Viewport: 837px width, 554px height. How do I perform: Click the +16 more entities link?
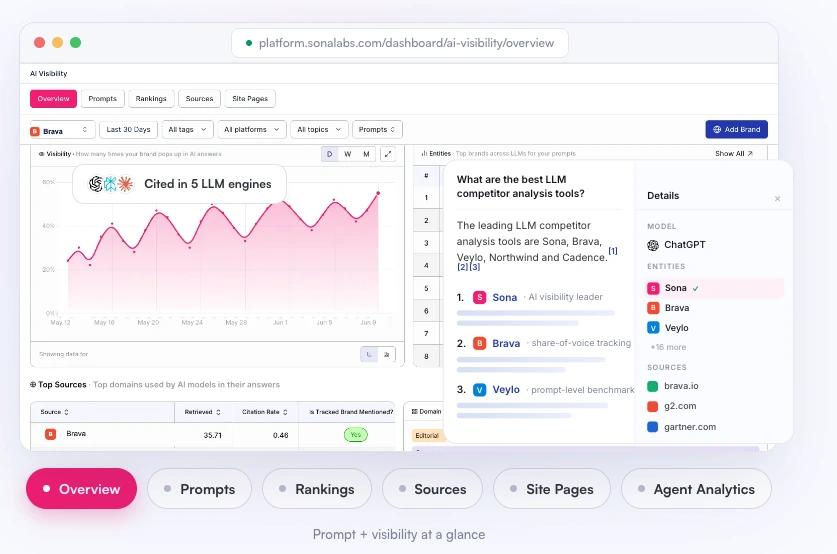coord(668,347)
